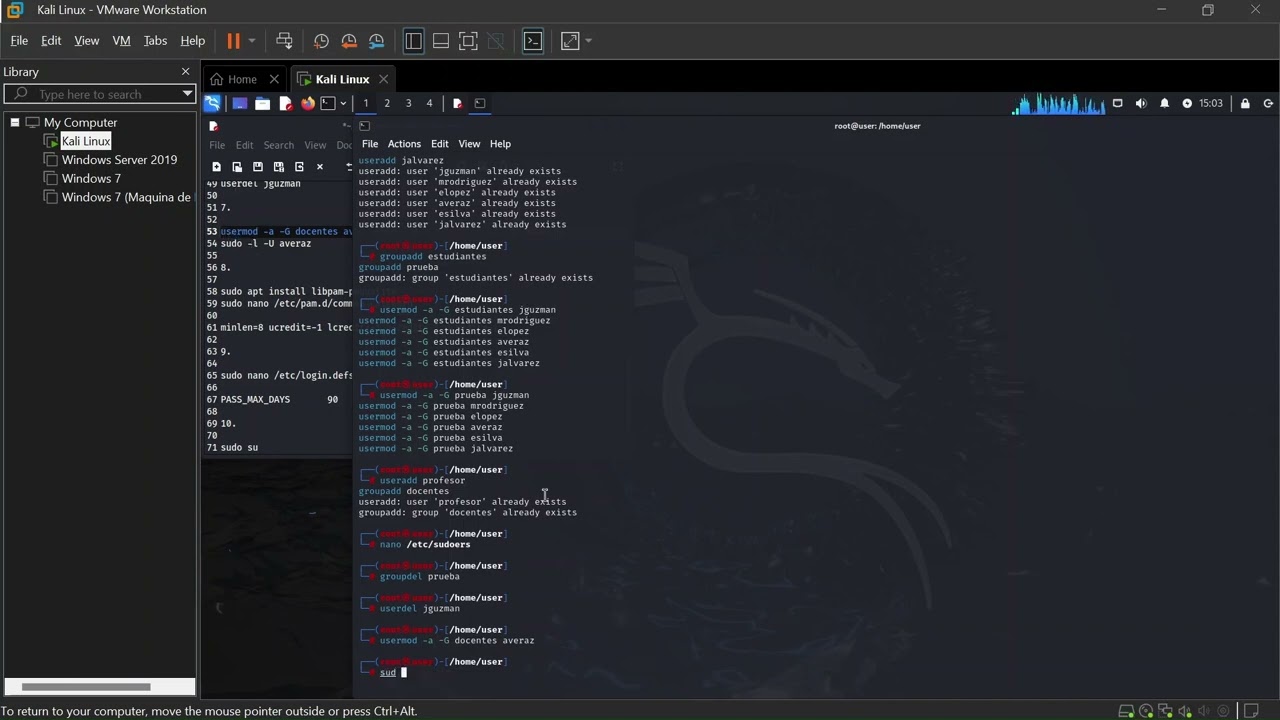The width and height of the screenshot is (1280, 720).
Task: Open the VMware Tabs menu
Action: click(x=155, y=41)
